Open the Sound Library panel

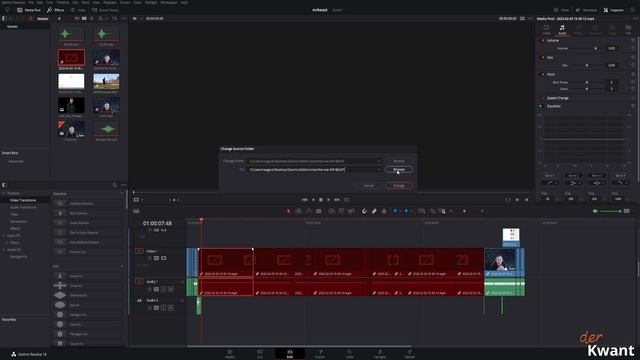(x=105, y=10)
